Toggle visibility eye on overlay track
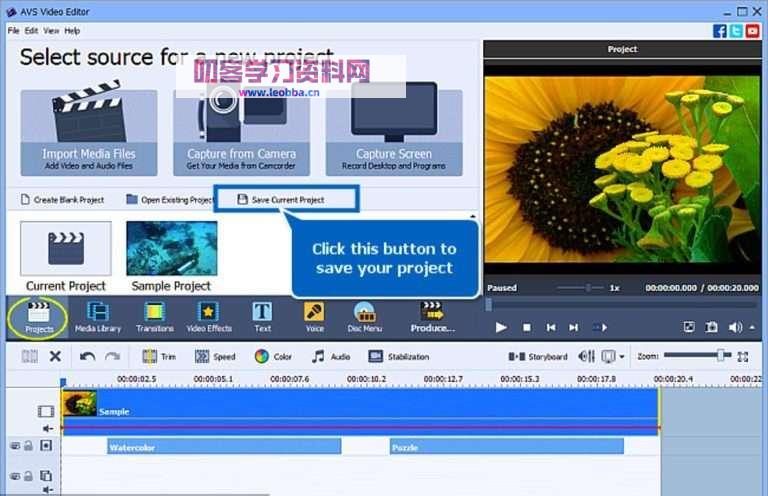768x496 pixels. [x=16, y=476]
